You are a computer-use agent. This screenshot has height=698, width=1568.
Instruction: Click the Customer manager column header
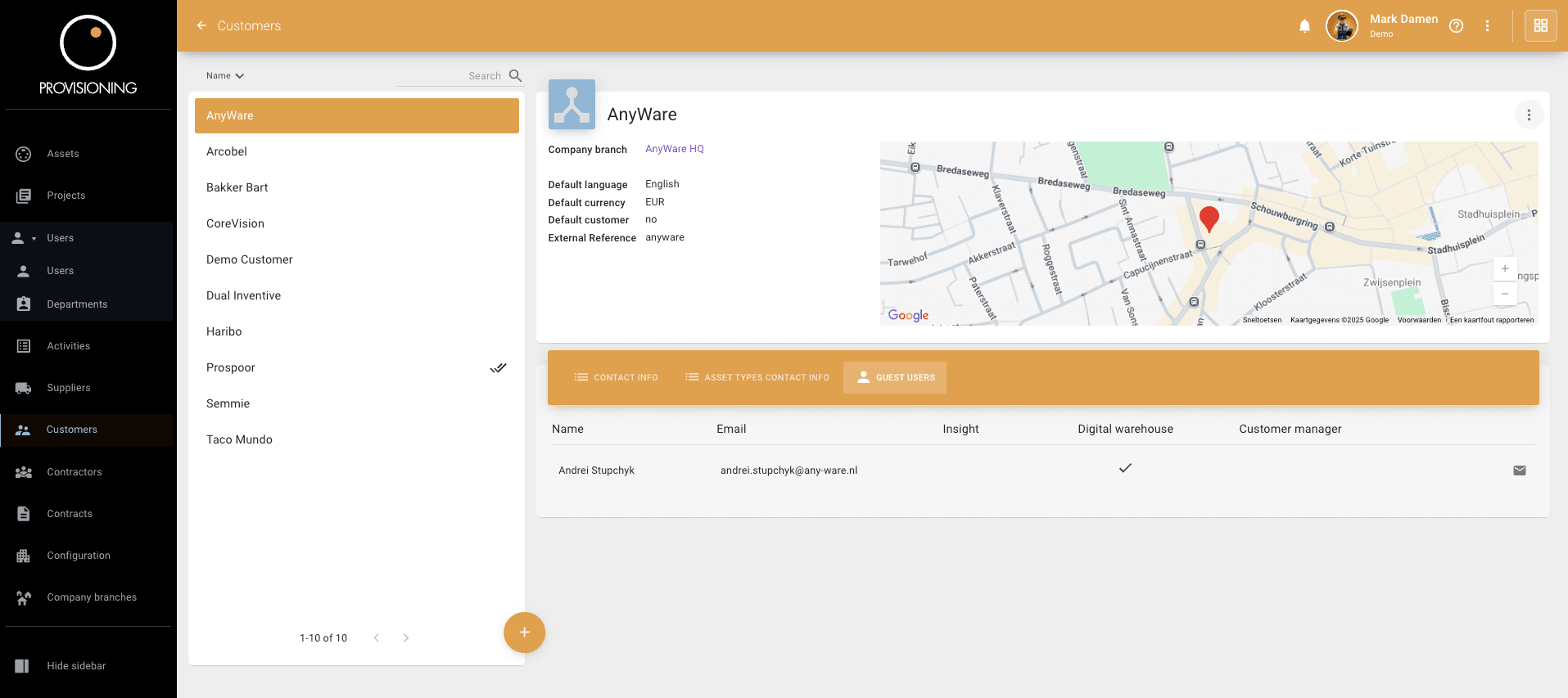click(x=1290, y=429)
